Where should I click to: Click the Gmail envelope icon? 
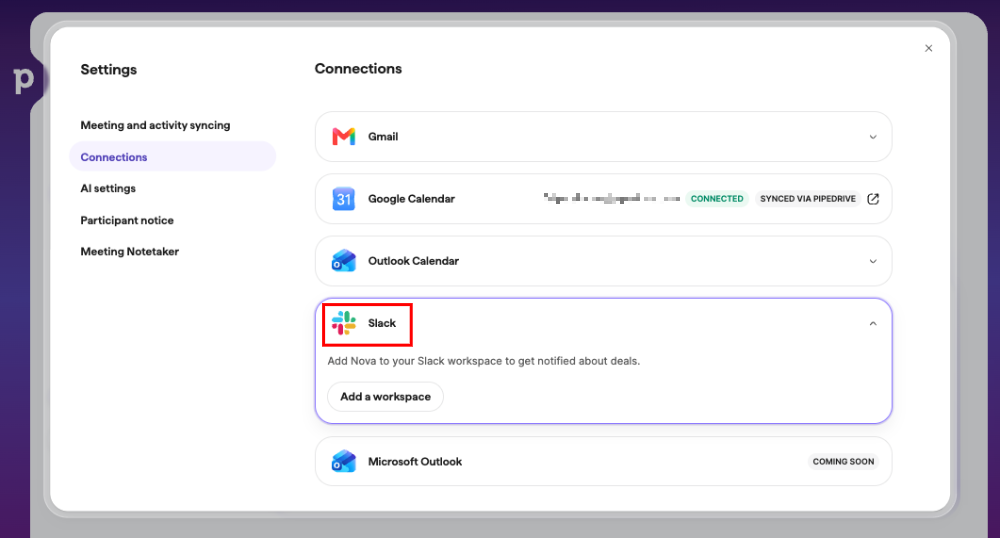tap(344, 136)
